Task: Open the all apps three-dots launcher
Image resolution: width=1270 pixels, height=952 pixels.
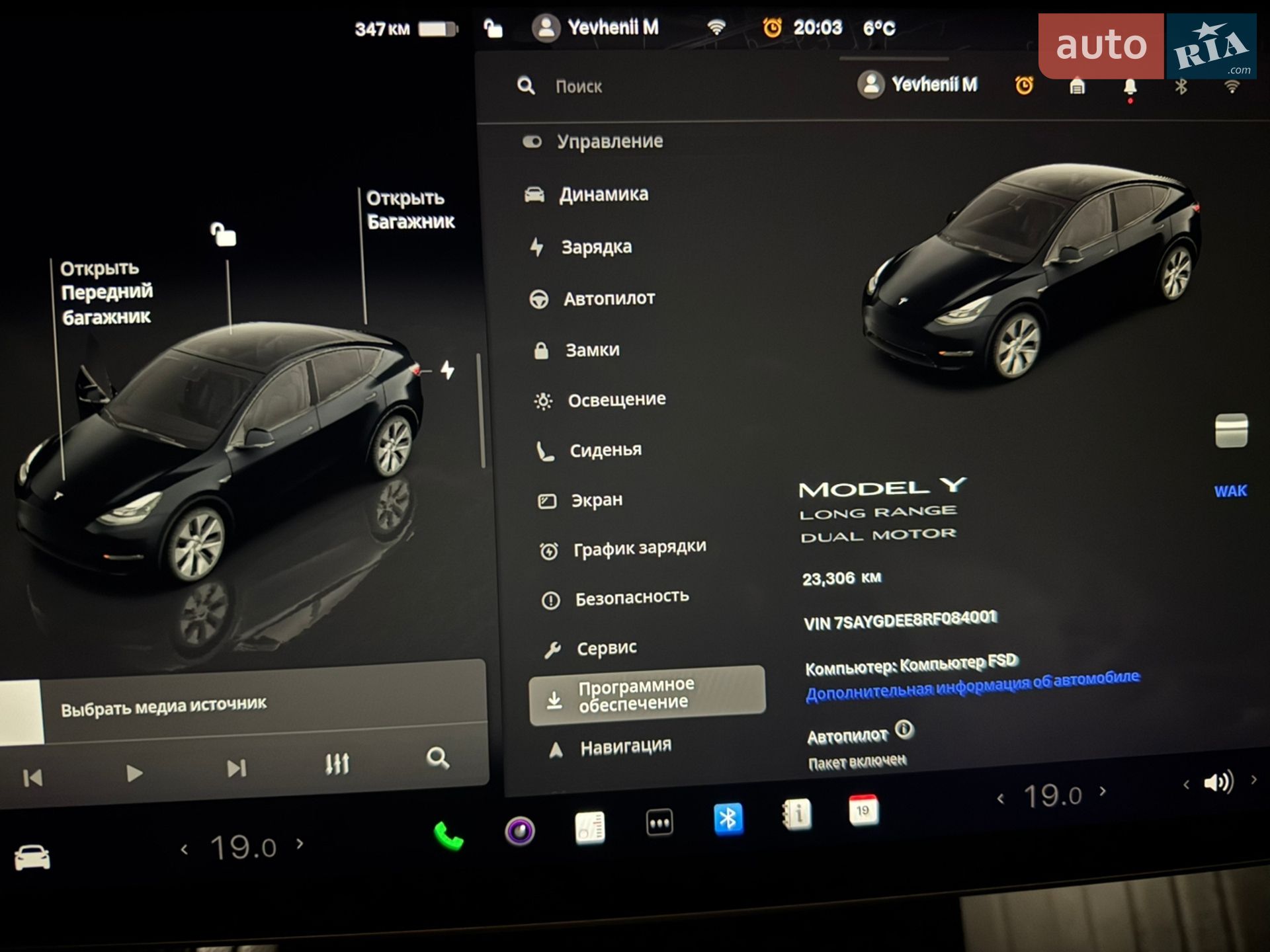Action: click(659, 823)
